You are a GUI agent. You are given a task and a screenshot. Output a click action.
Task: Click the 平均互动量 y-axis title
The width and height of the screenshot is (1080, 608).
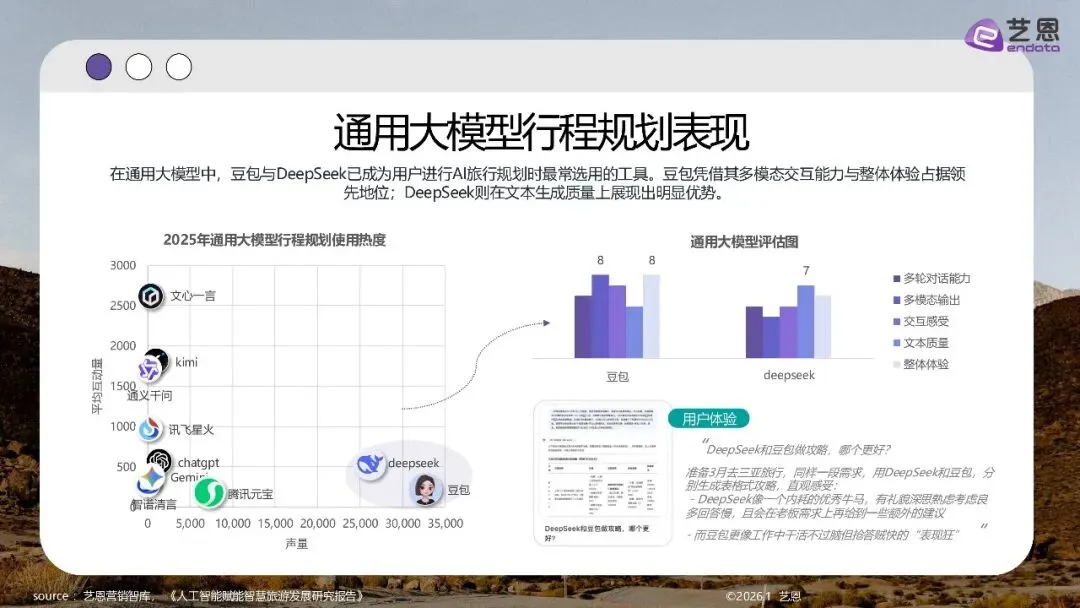click(x=96, y=386)
